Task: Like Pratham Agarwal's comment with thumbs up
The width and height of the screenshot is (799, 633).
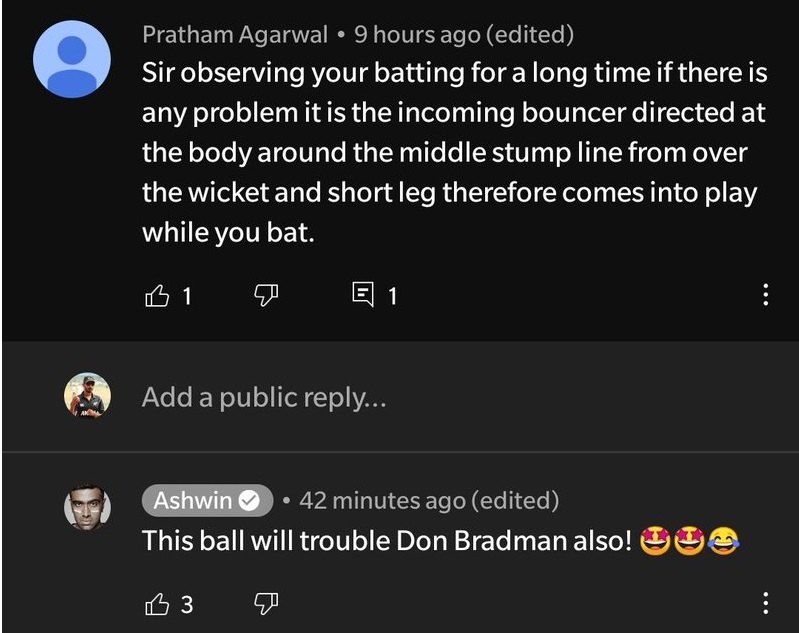Action: point(158,295)
